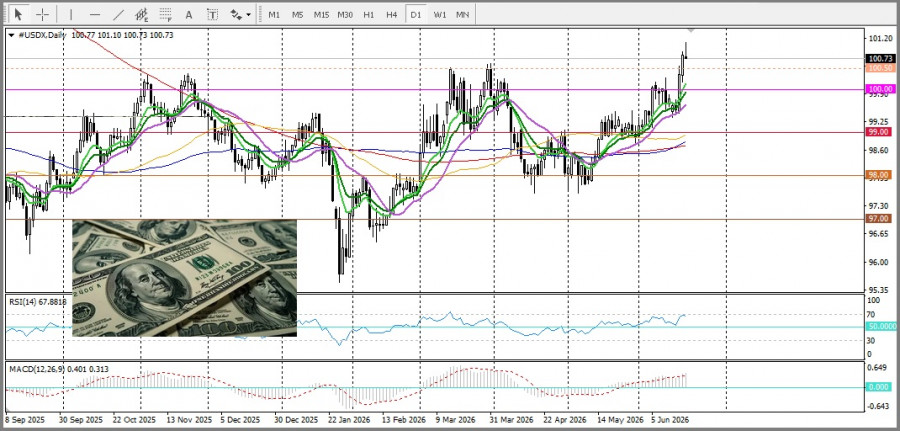Click the cyan 0.000 MACD level label

tap(880, 387)
